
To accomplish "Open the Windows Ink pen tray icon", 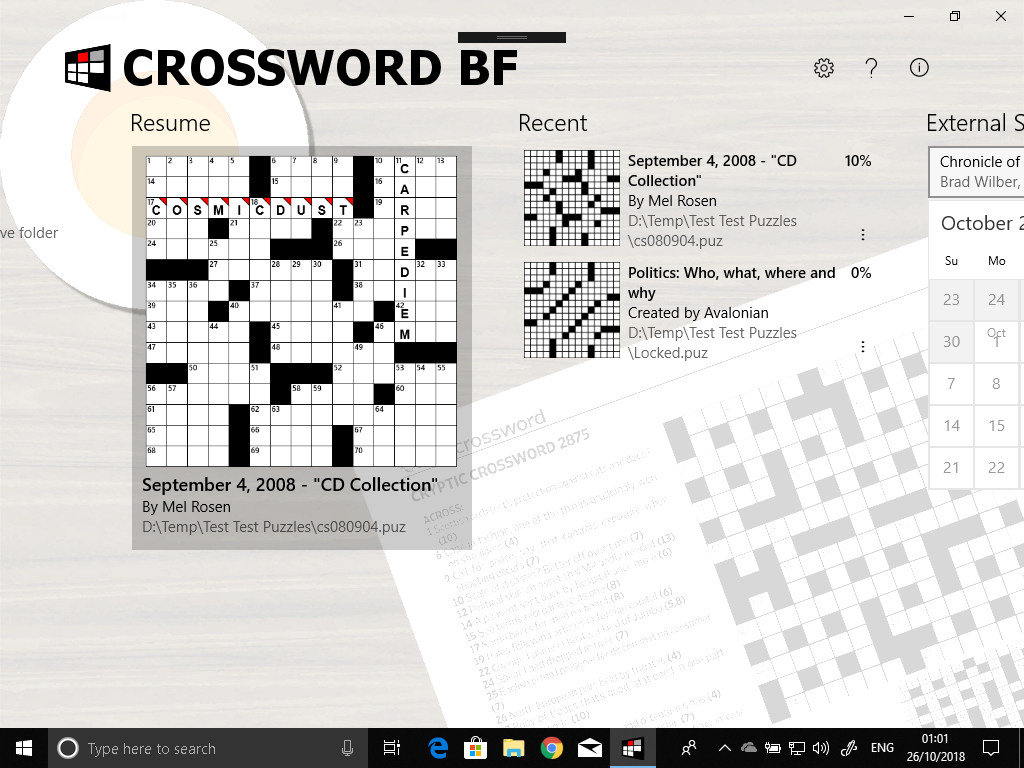I will point(848,748).
